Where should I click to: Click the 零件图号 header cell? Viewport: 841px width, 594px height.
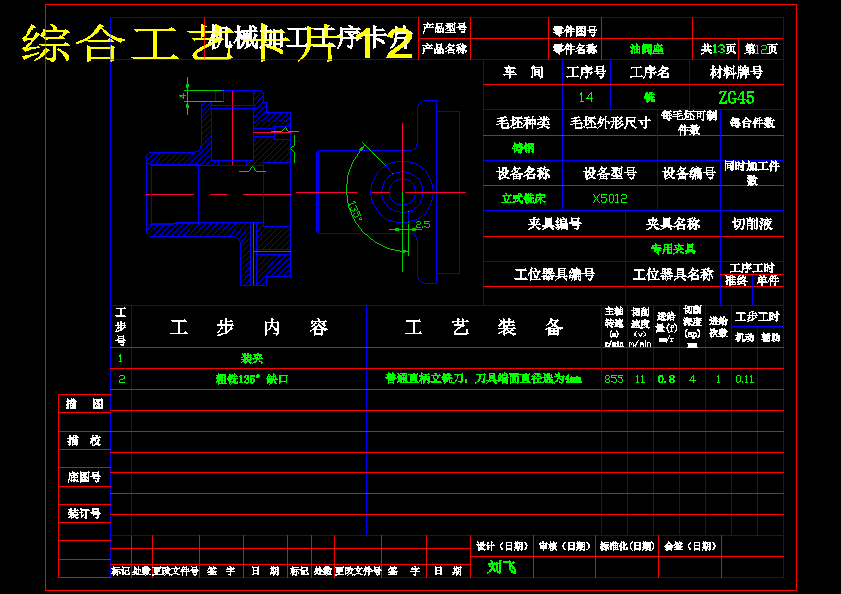[x=575, y=31]
